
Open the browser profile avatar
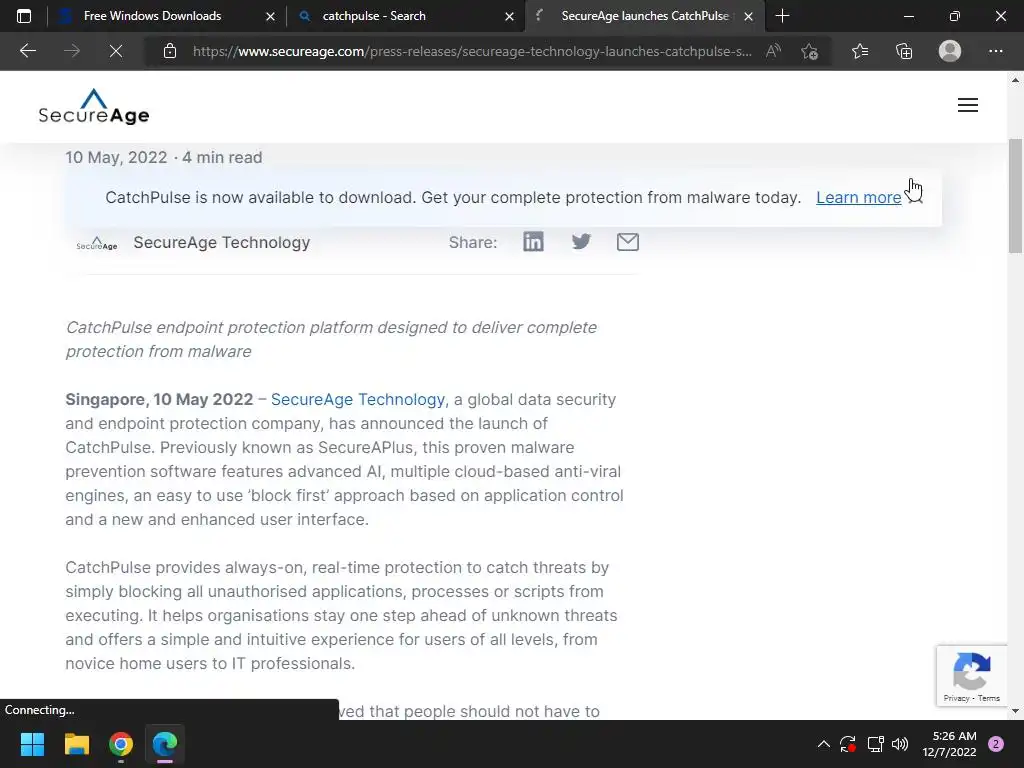[950, 51]
